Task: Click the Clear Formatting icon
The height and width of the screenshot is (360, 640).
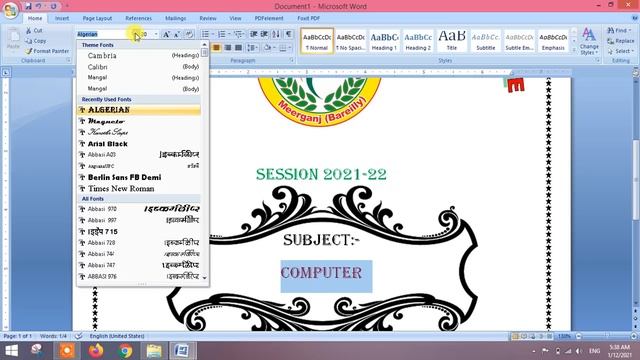Action: 189,34
